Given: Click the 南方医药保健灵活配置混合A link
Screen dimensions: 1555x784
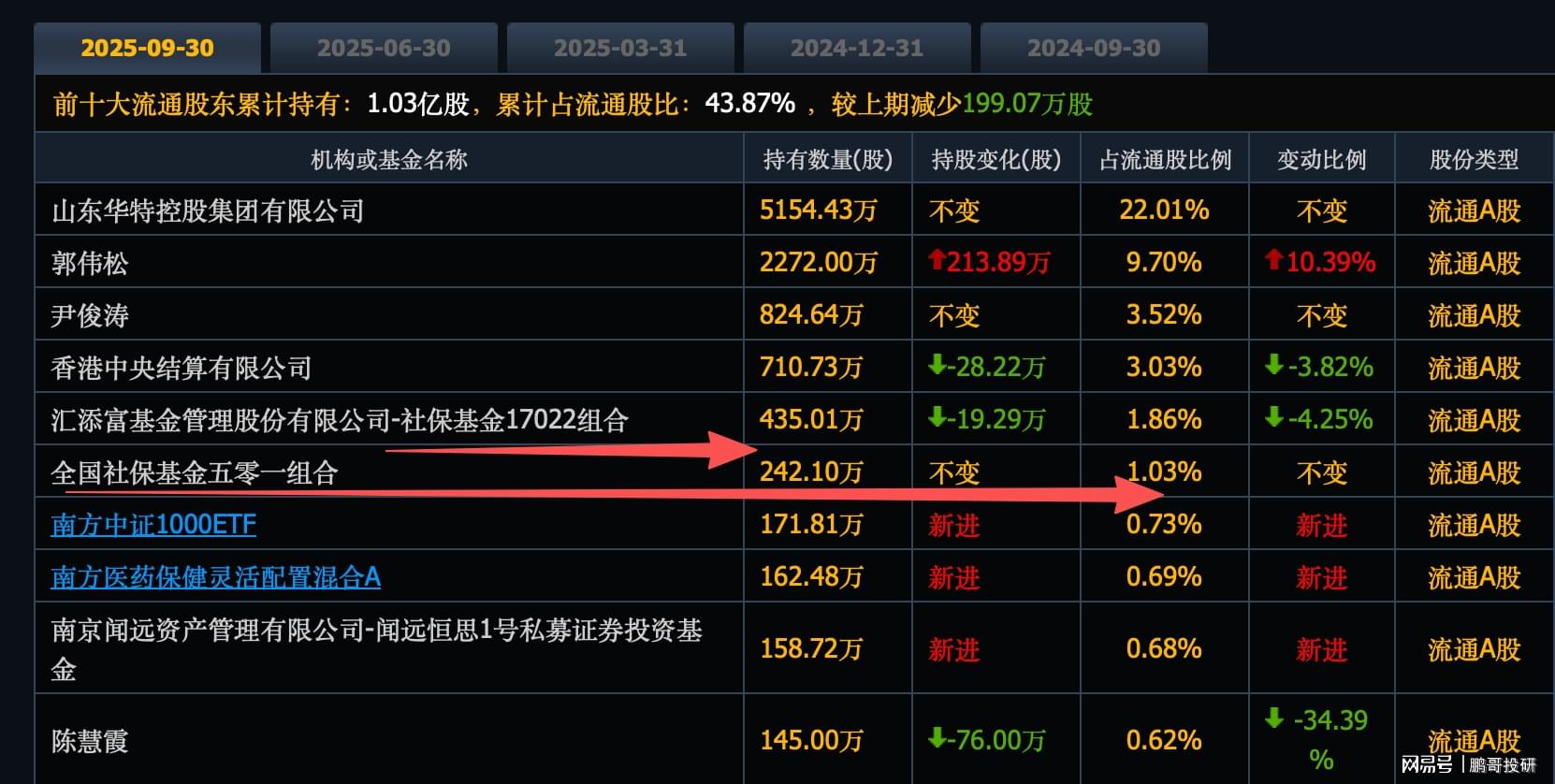Looking at the screenshot, I should [x=215, y=577].
